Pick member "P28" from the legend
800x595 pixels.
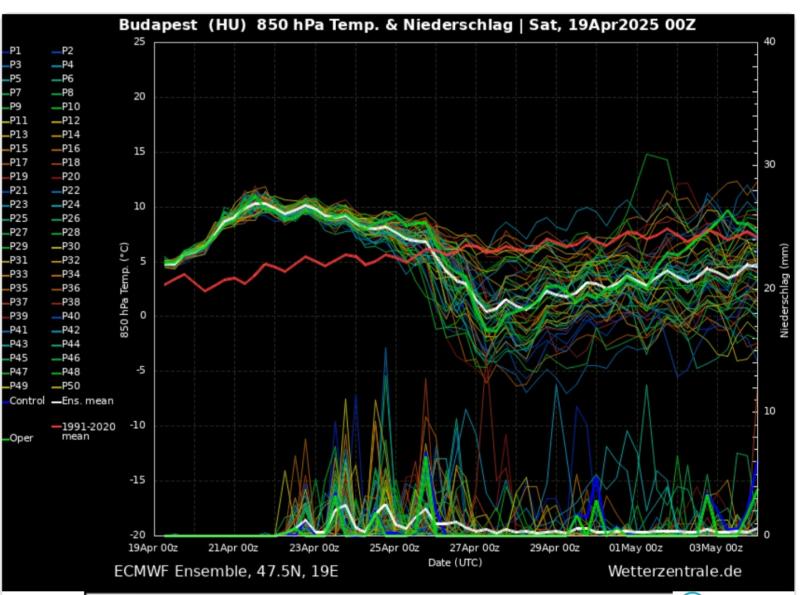point(66,232)
